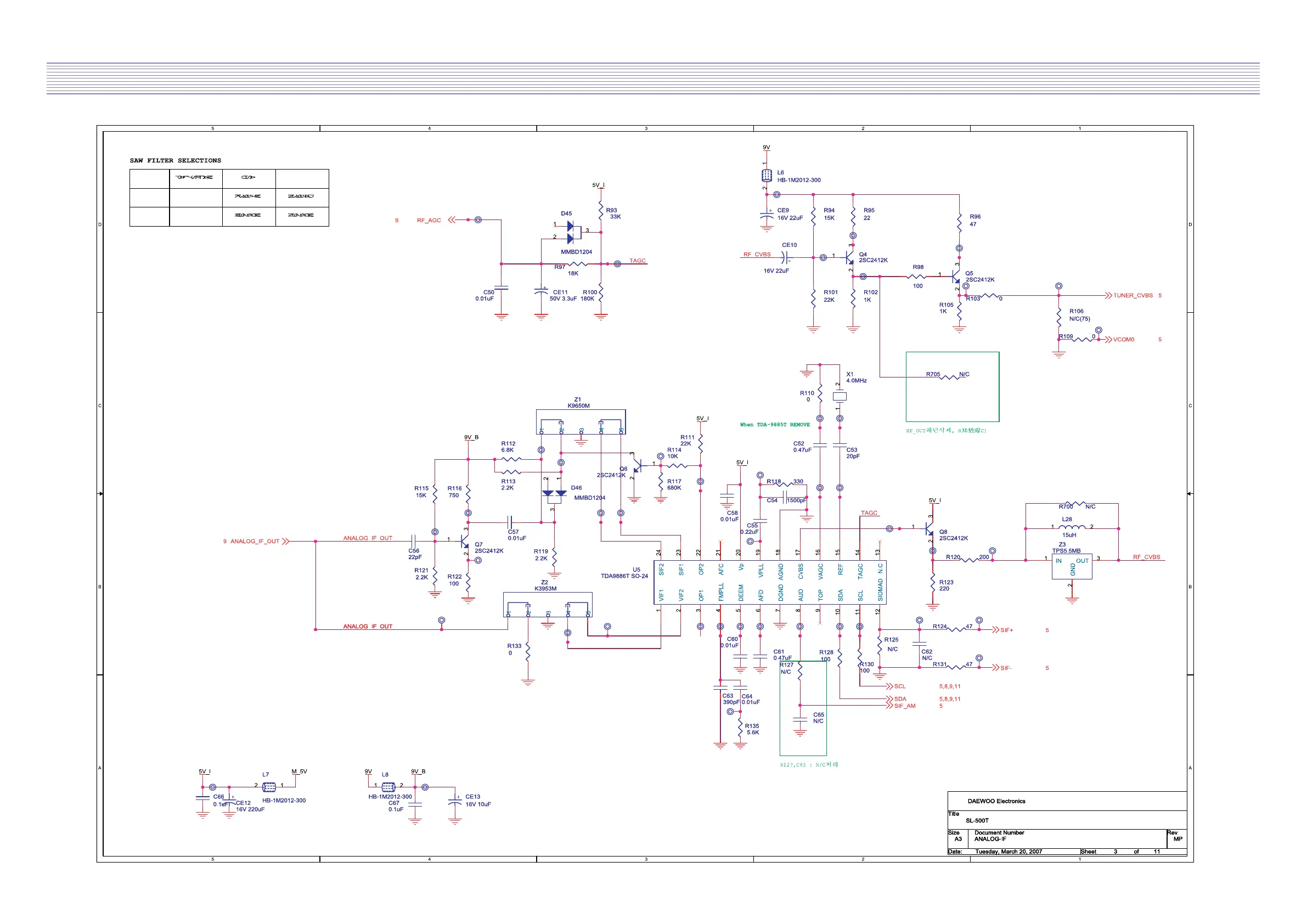Click the U5 TDA9886T SO-24 label
This screenshot has width=1307, height=924.
point(624,573)
